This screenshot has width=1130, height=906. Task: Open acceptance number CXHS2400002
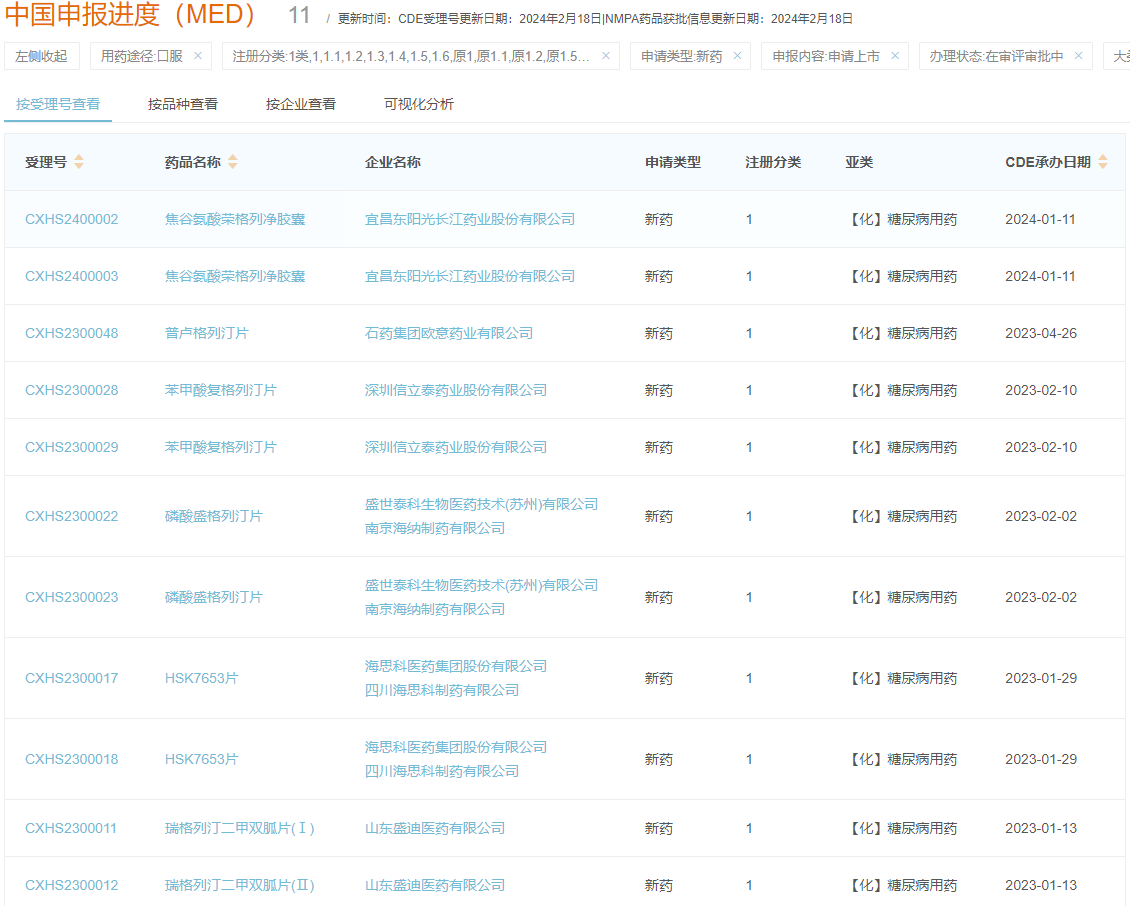tap(71, 219)
